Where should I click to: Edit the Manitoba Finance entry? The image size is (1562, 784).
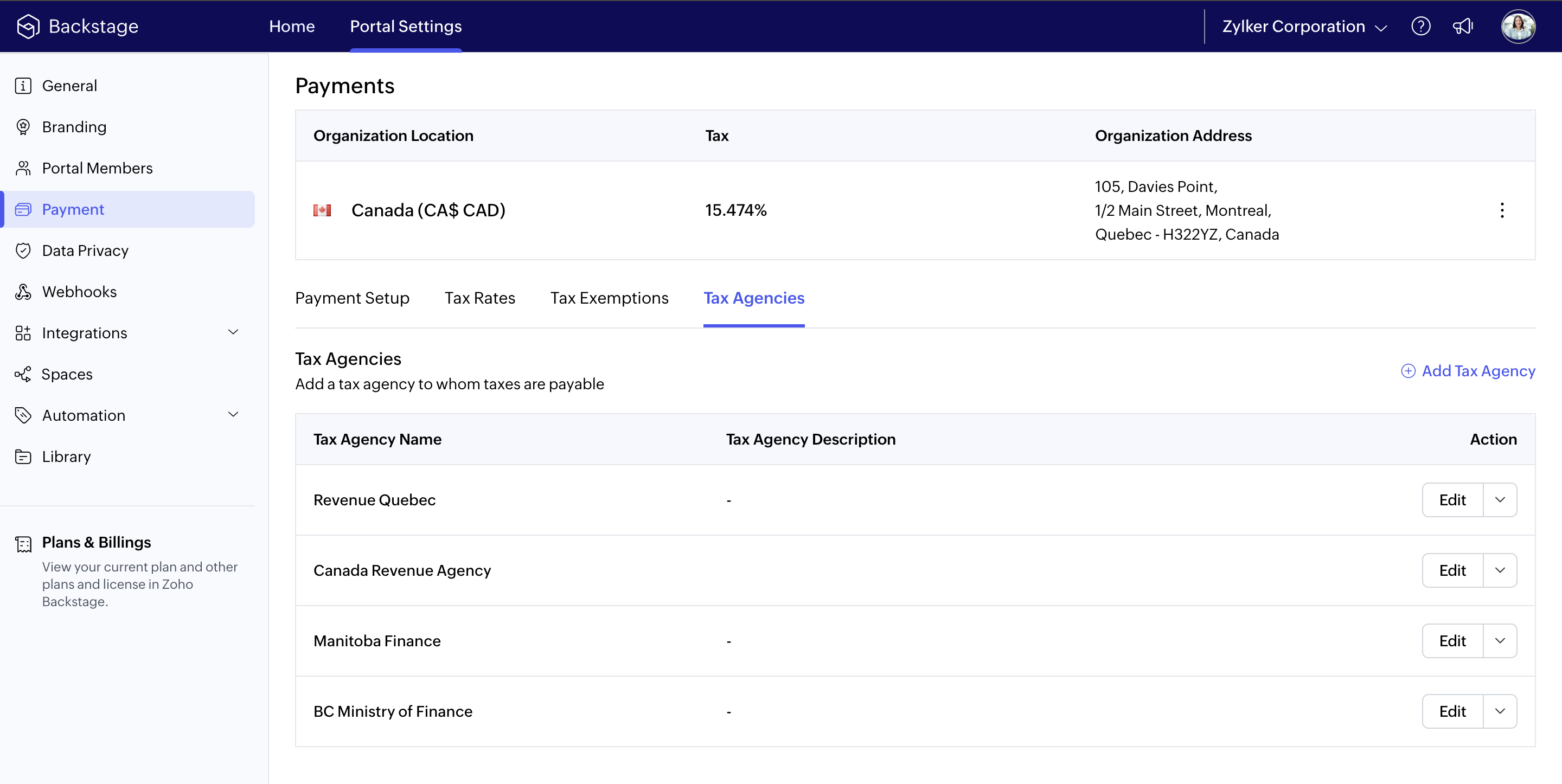tap(1452, 641)
